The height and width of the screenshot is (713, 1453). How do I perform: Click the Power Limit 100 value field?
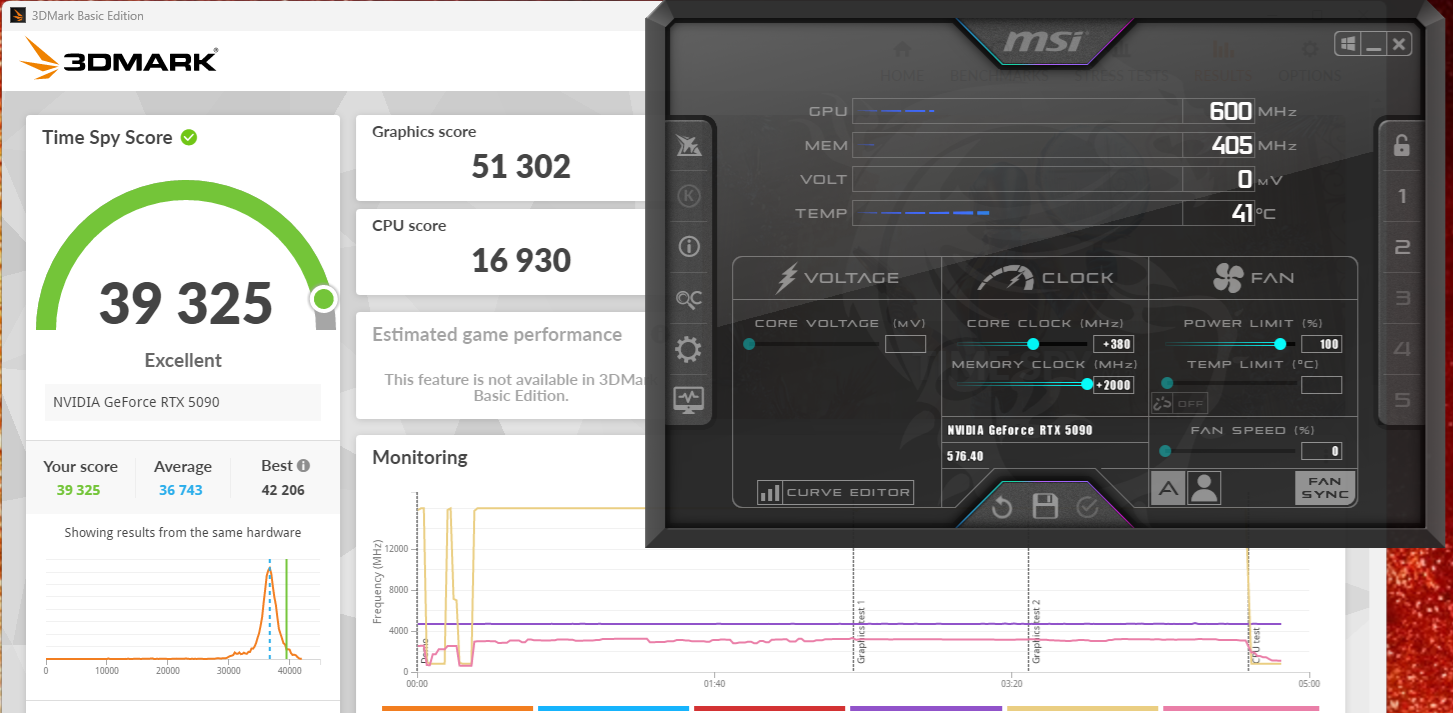pyautogui.click(x=1321, y=344)
